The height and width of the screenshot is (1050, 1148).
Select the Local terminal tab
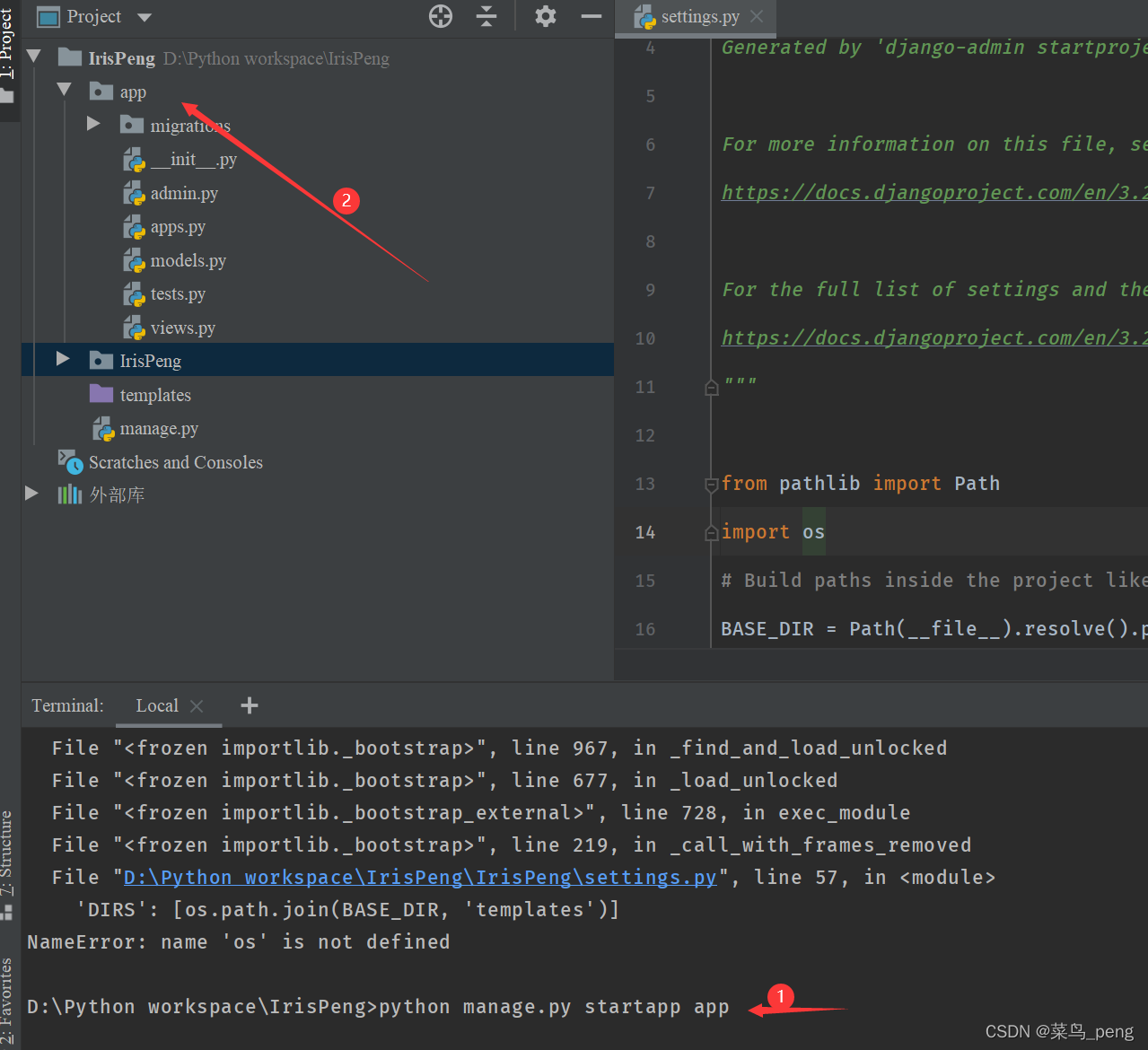157,705
